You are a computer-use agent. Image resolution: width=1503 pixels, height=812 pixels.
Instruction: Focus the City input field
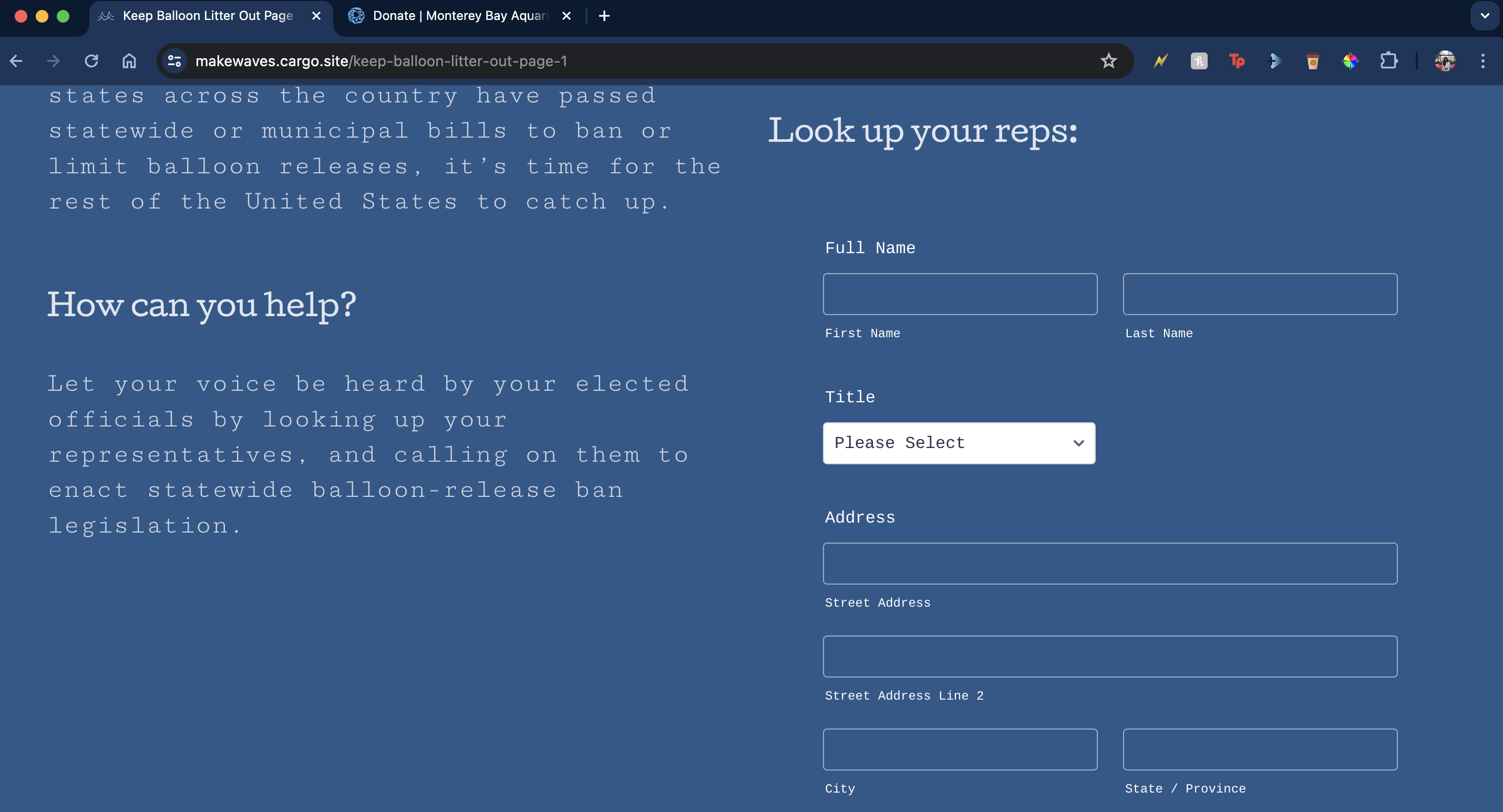coord(960,749)
